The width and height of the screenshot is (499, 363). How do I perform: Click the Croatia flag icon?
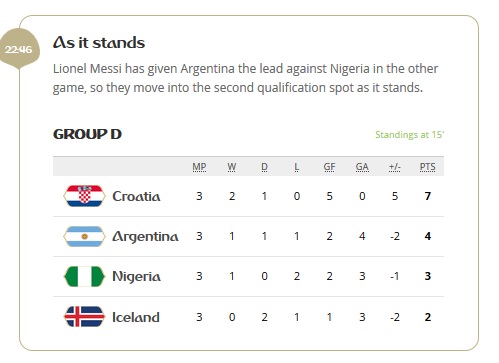pyautogui.click(x=84, y=196)
